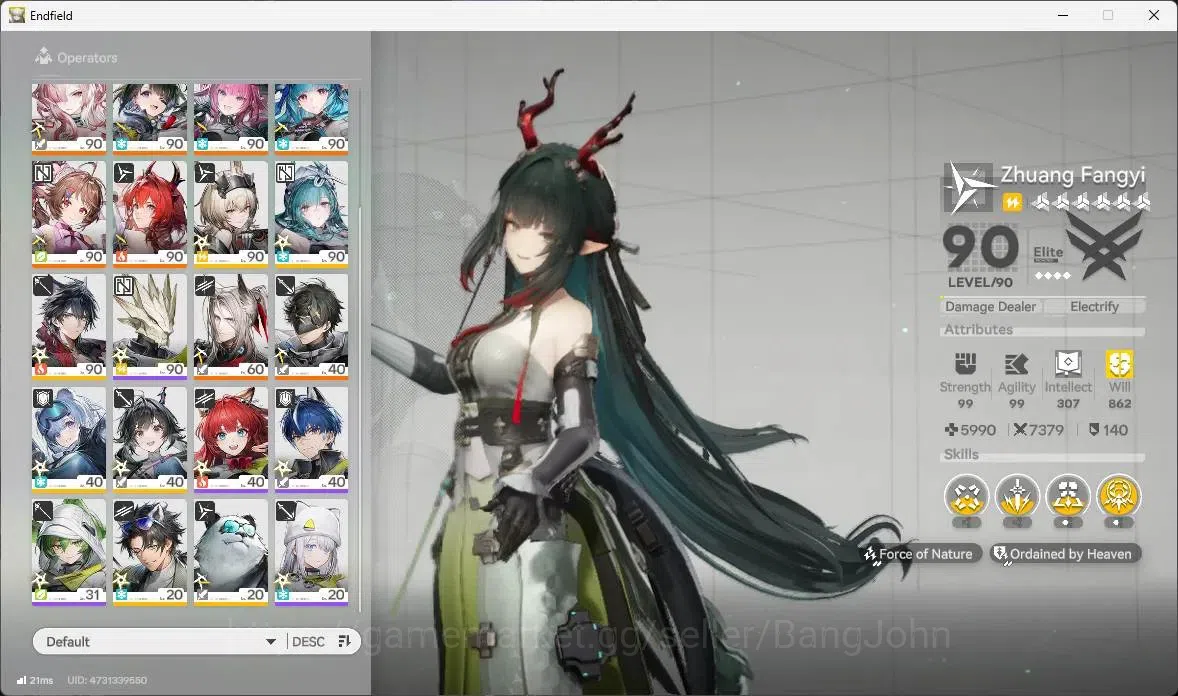Select the highlighted yellow Will icon
The height and width of the screenshot is (696, 1178).
point(1119,364)
